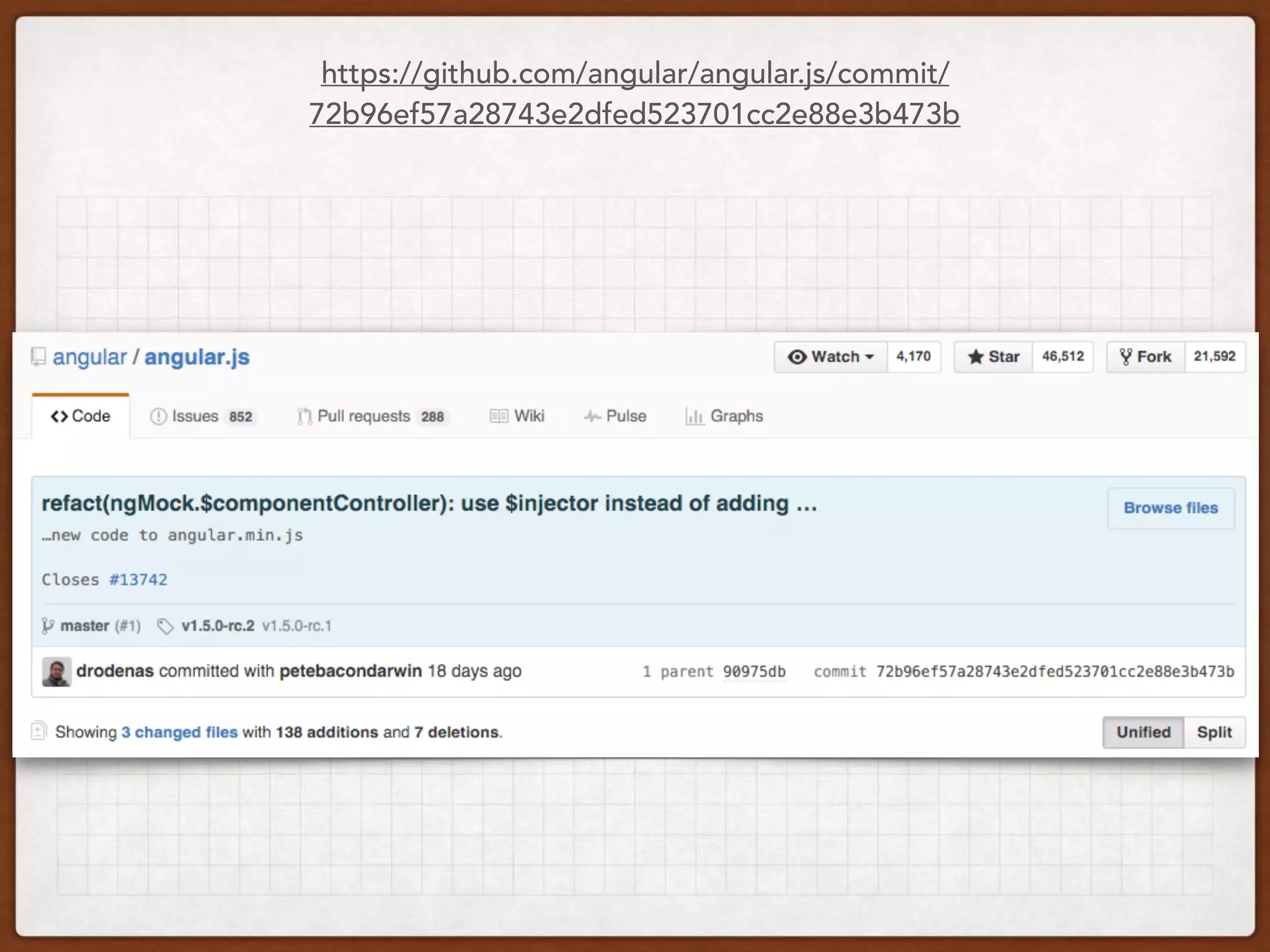Switch the diff view to Unified
The width and height of the screenshot is (1270, 952).
(1143, 732)
